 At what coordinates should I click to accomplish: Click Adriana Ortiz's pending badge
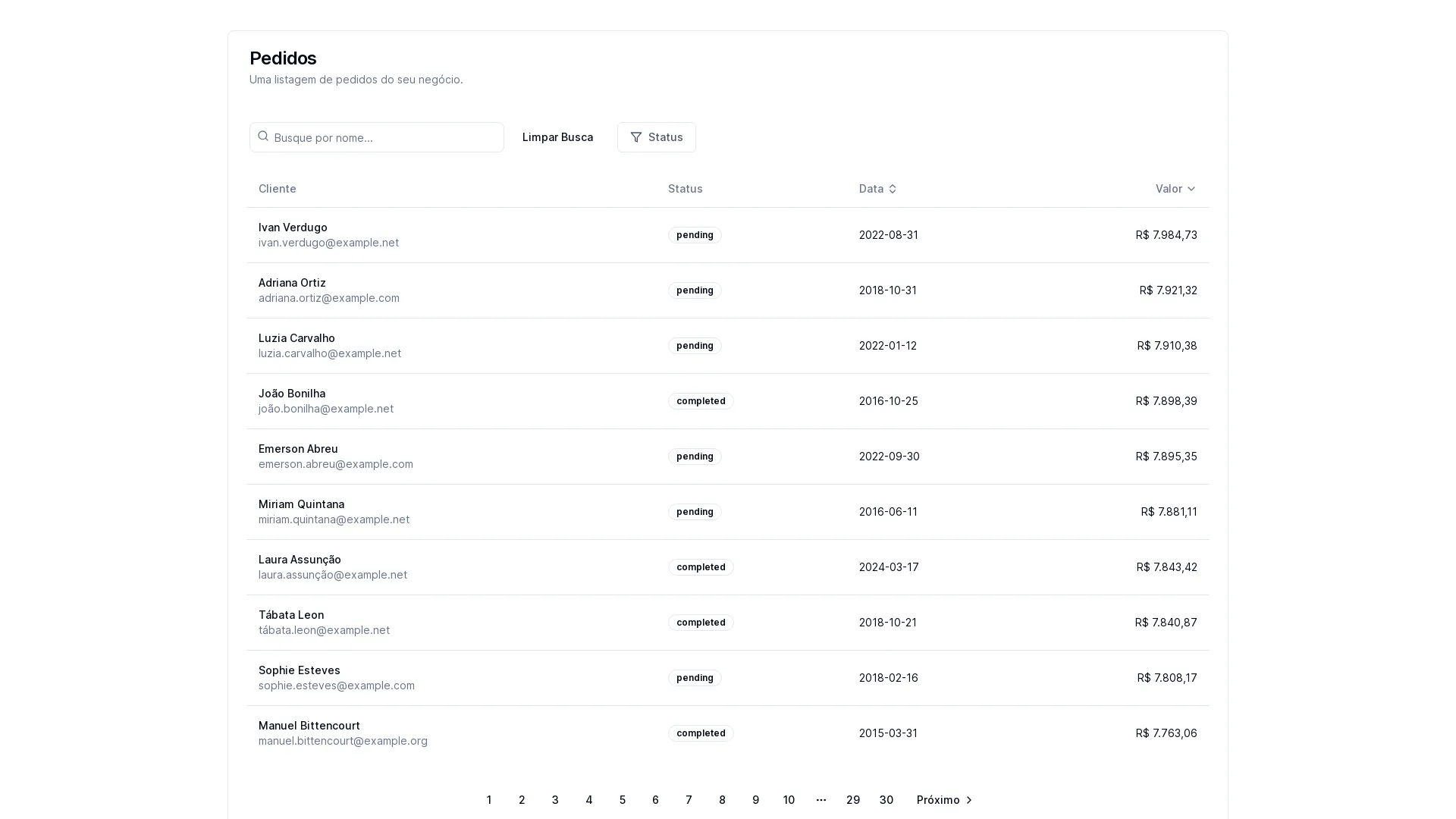pos(694,290)
